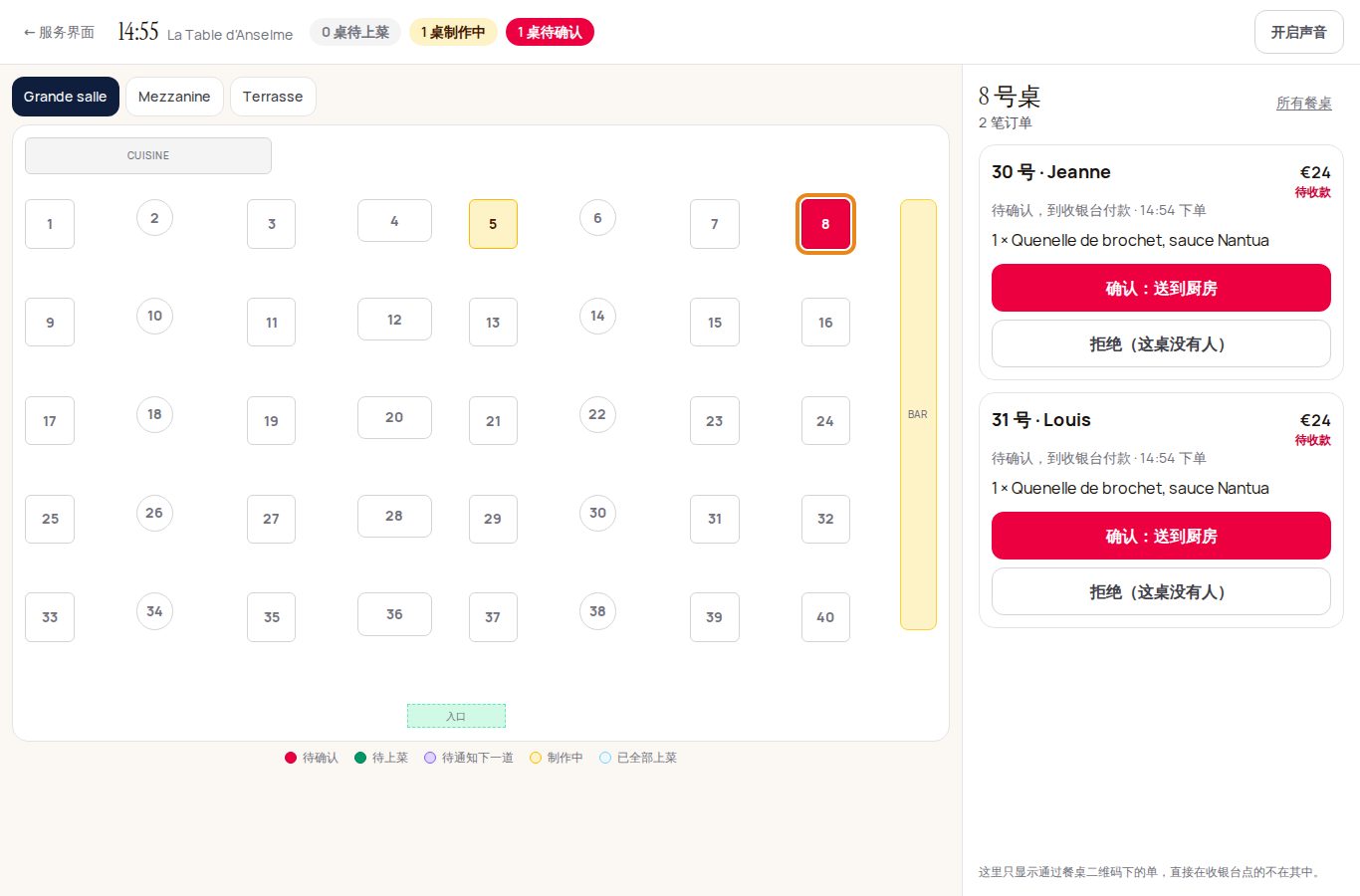Click the 入口 entrance marker
1360x896 pixels.
tap(456, 716)
